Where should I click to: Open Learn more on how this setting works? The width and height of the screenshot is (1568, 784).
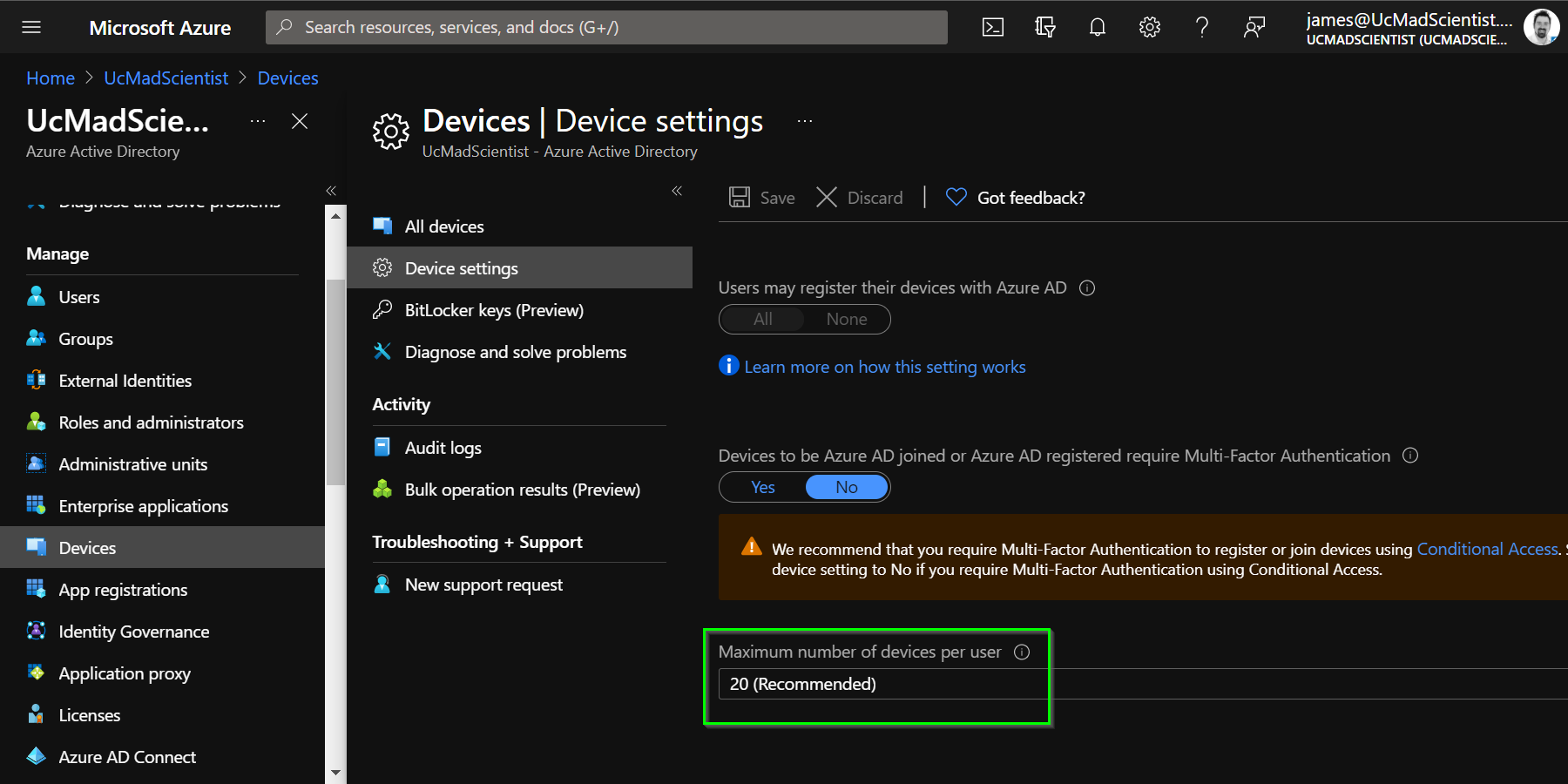885,367
